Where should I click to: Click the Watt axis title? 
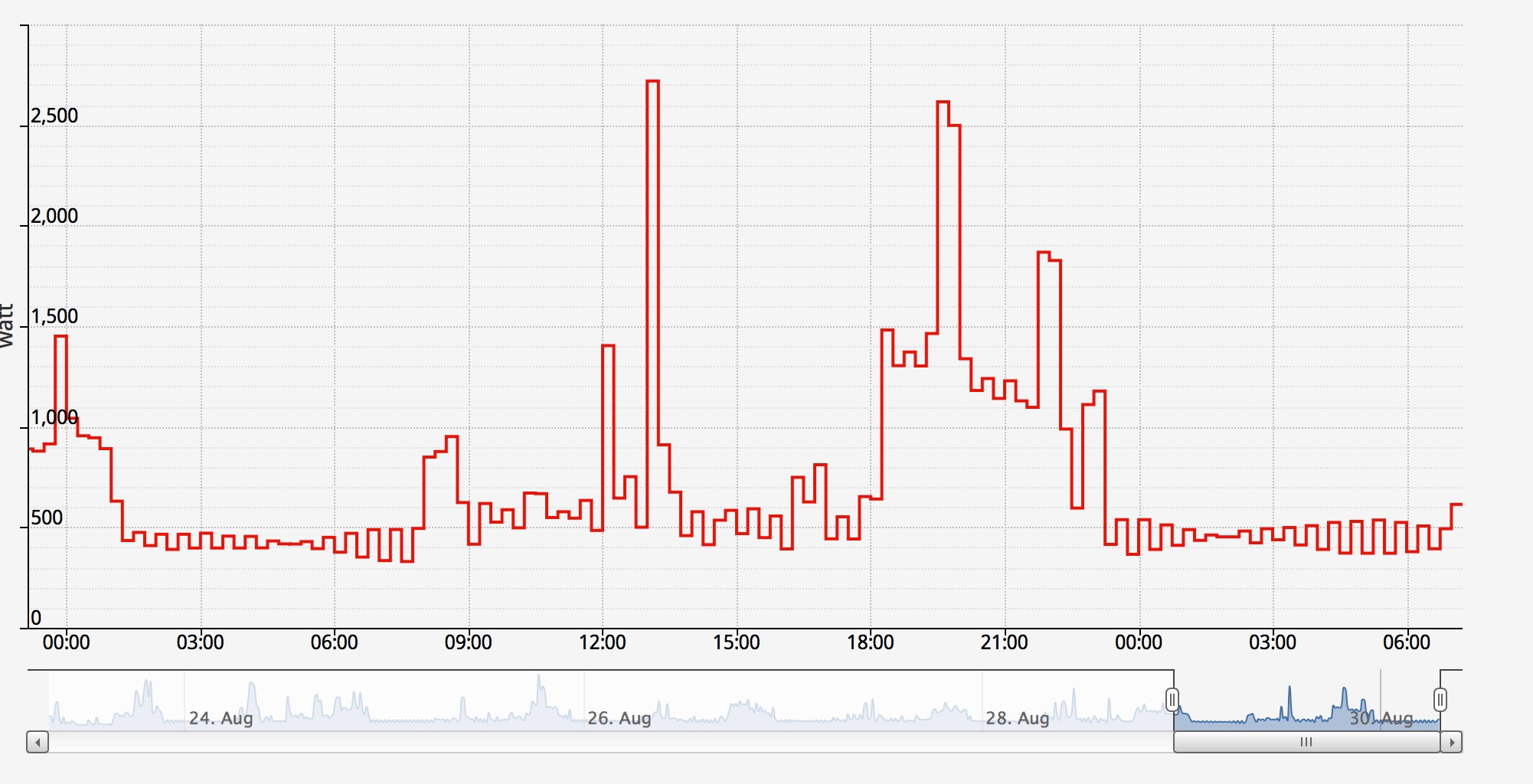click(7, 326)
